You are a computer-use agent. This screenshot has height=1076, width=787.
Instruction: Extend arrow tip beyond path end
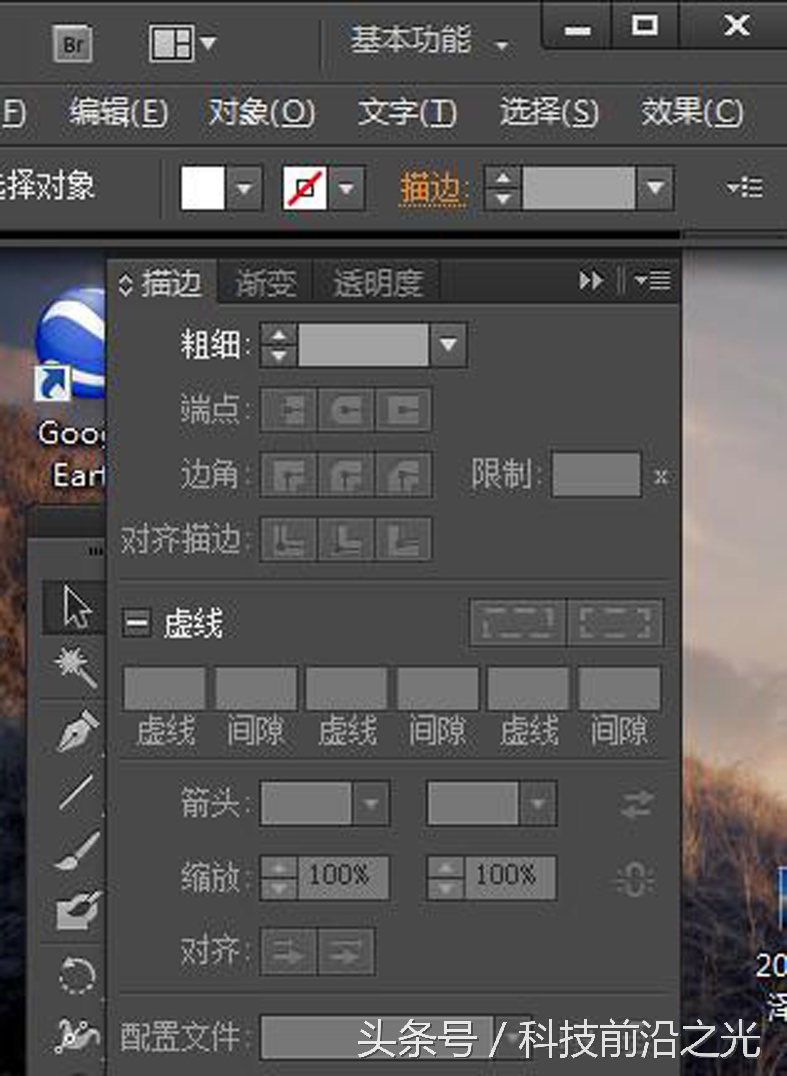point(289,951)
